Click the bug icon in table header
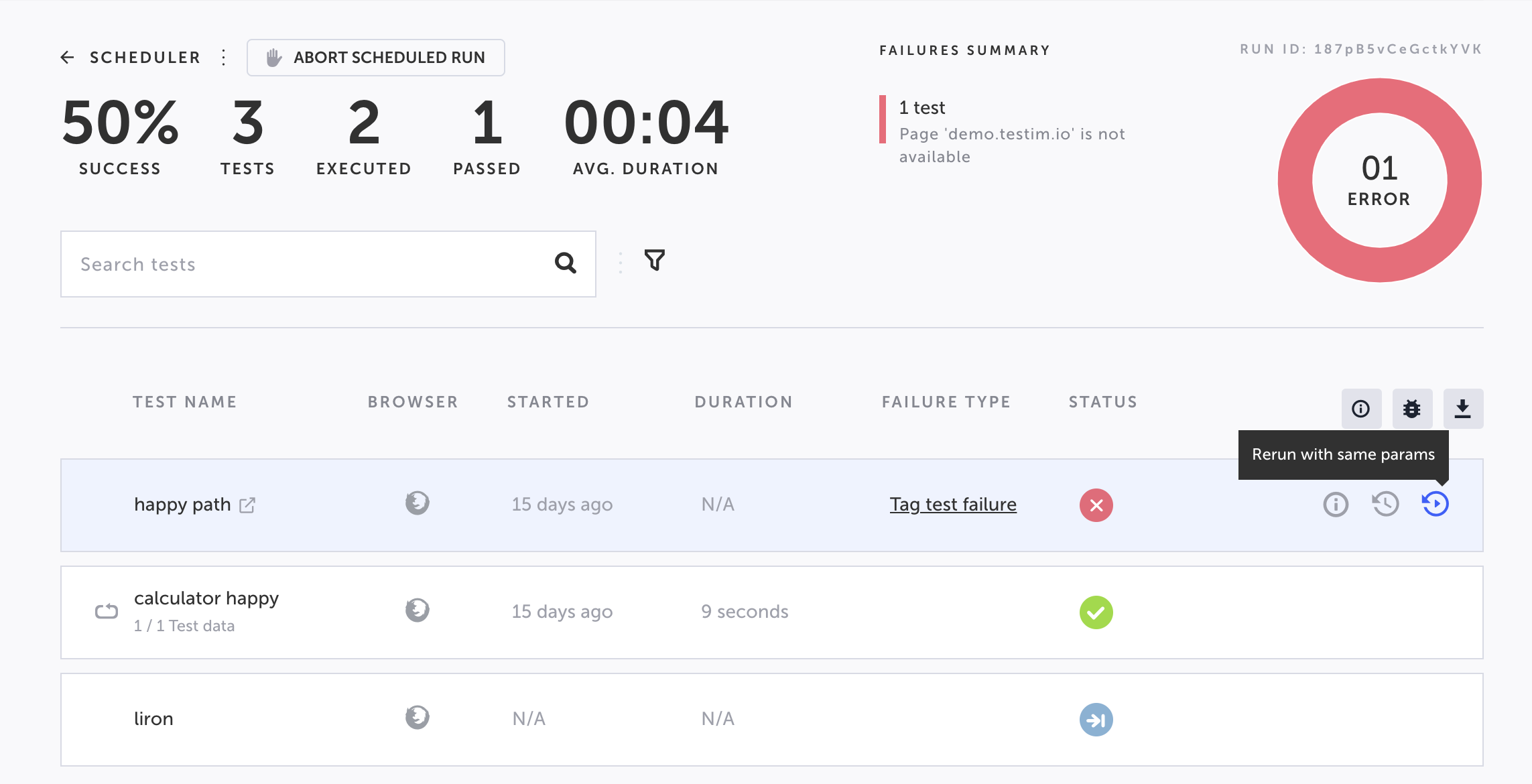The image size is (1532, 784). point(1412,409)
